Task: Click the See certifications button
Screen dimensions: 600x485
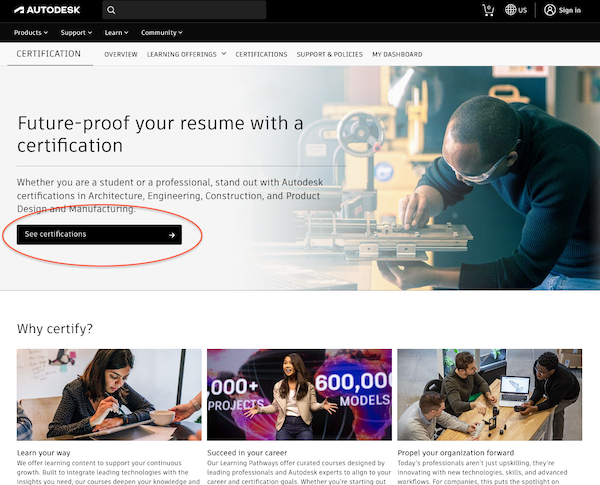Action: click(x=99, y=235)
